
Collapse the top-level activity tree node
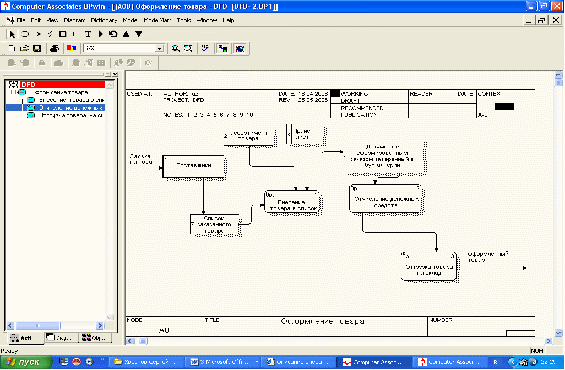point(13,92)
